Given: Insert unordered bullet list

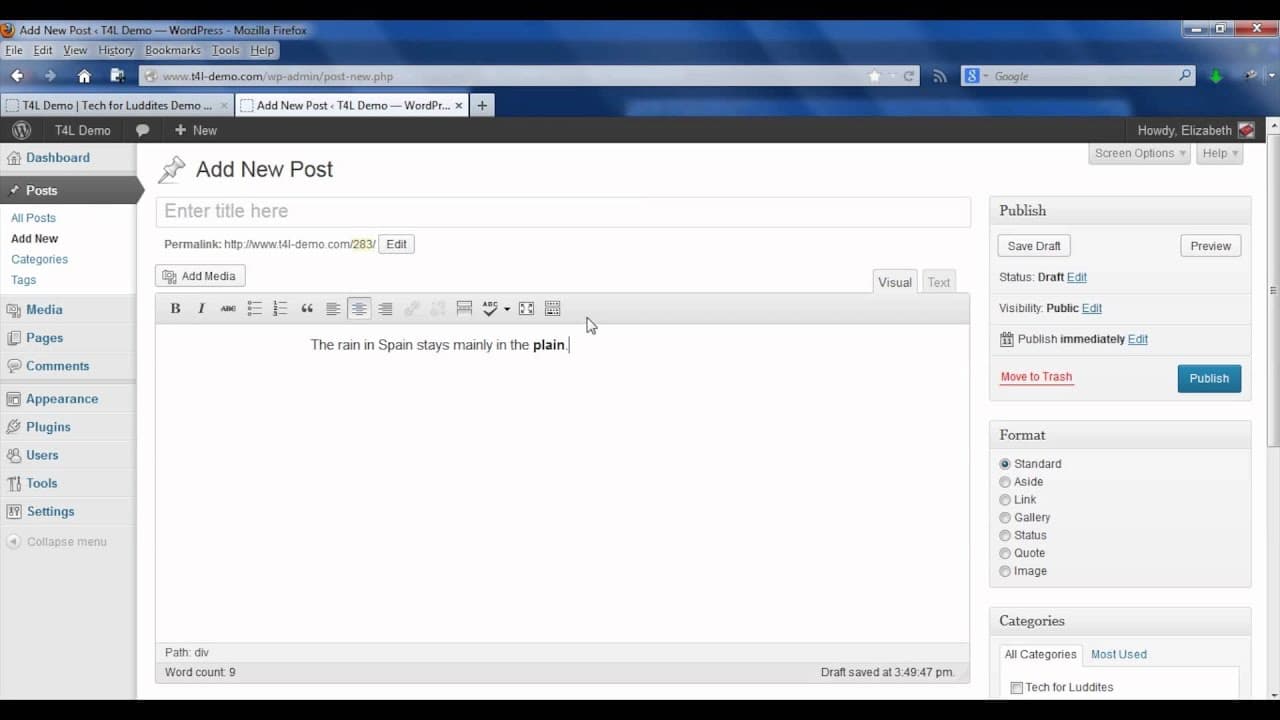Looking at the screenshot, I should coord(254,309).
